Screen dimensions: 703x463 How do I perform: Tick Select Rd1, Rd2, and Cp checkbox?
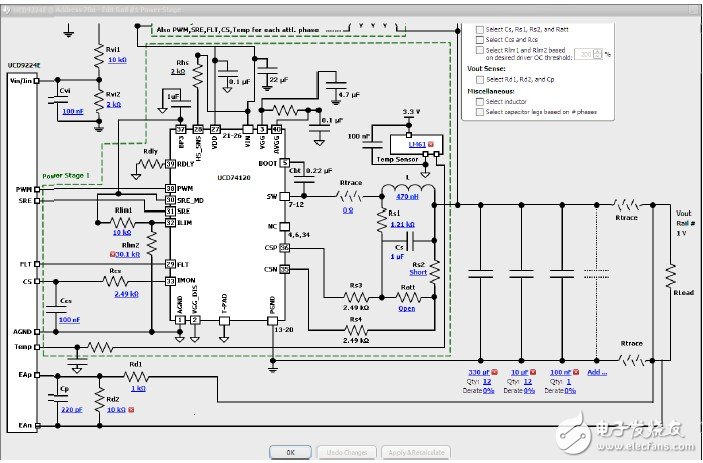click(480, 78)
